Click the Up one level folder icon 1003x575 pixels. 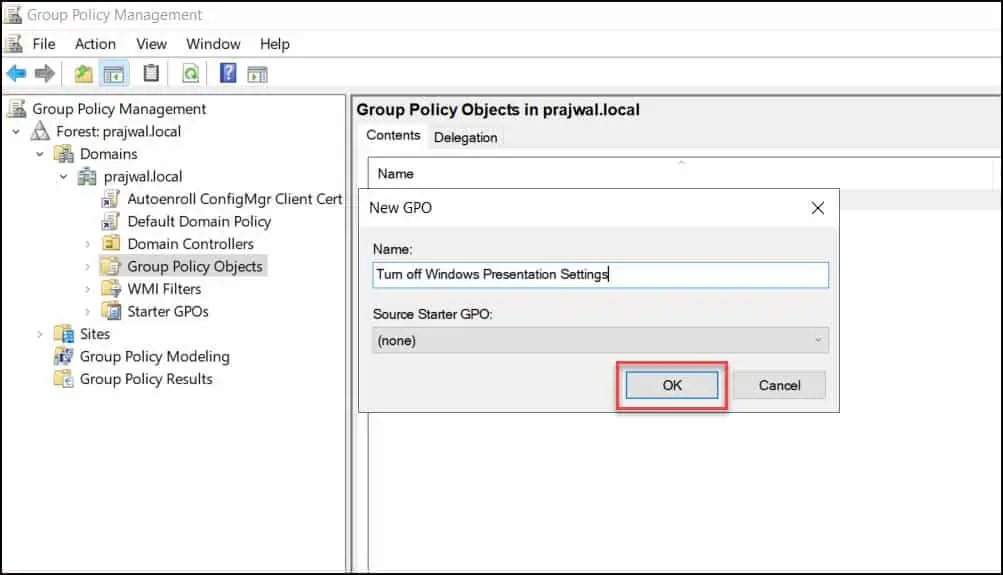click(83, 74)
